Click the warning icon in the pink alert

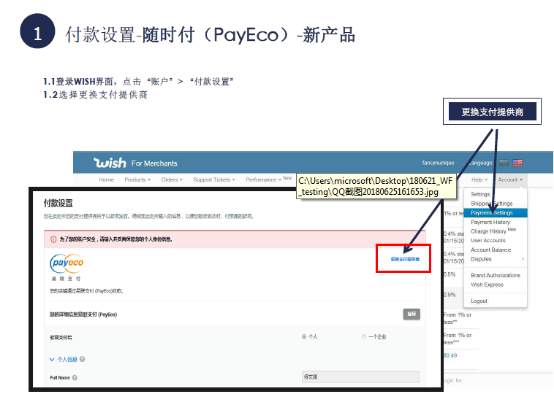(53, 239)
